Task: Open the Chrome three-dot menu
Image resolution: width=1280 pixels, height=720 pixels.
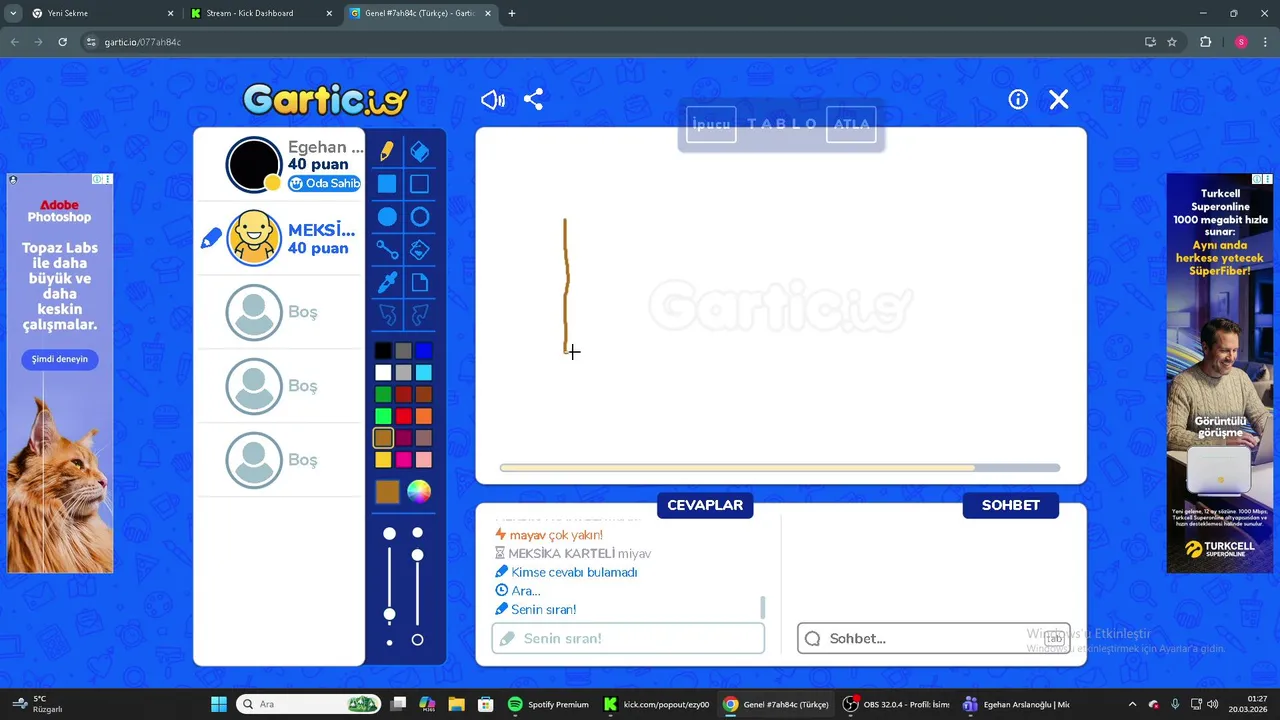Action: pyautogui.click(x=1265, y=42)
